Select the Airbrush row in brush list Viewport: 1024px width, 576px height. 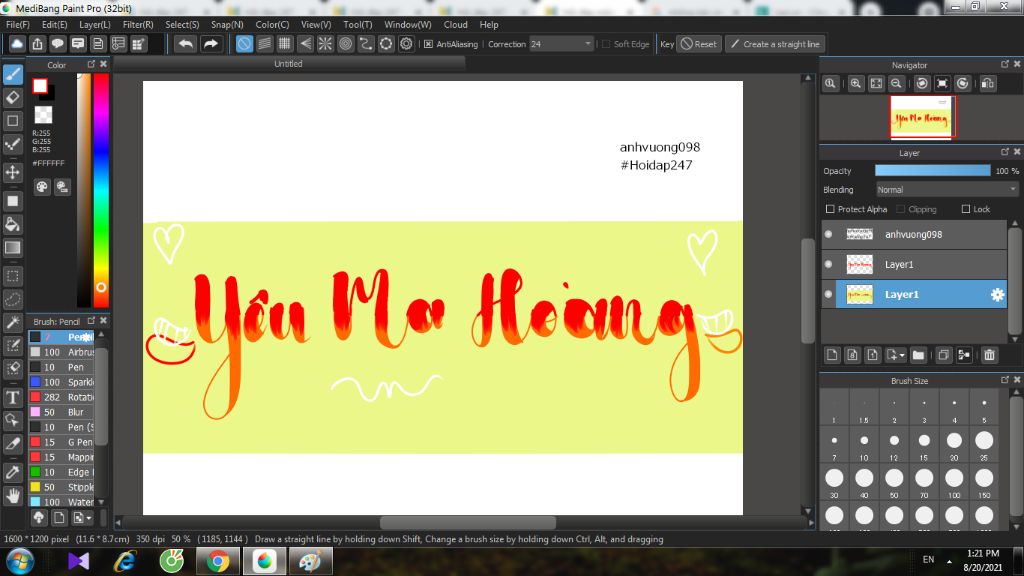[62, 352]
